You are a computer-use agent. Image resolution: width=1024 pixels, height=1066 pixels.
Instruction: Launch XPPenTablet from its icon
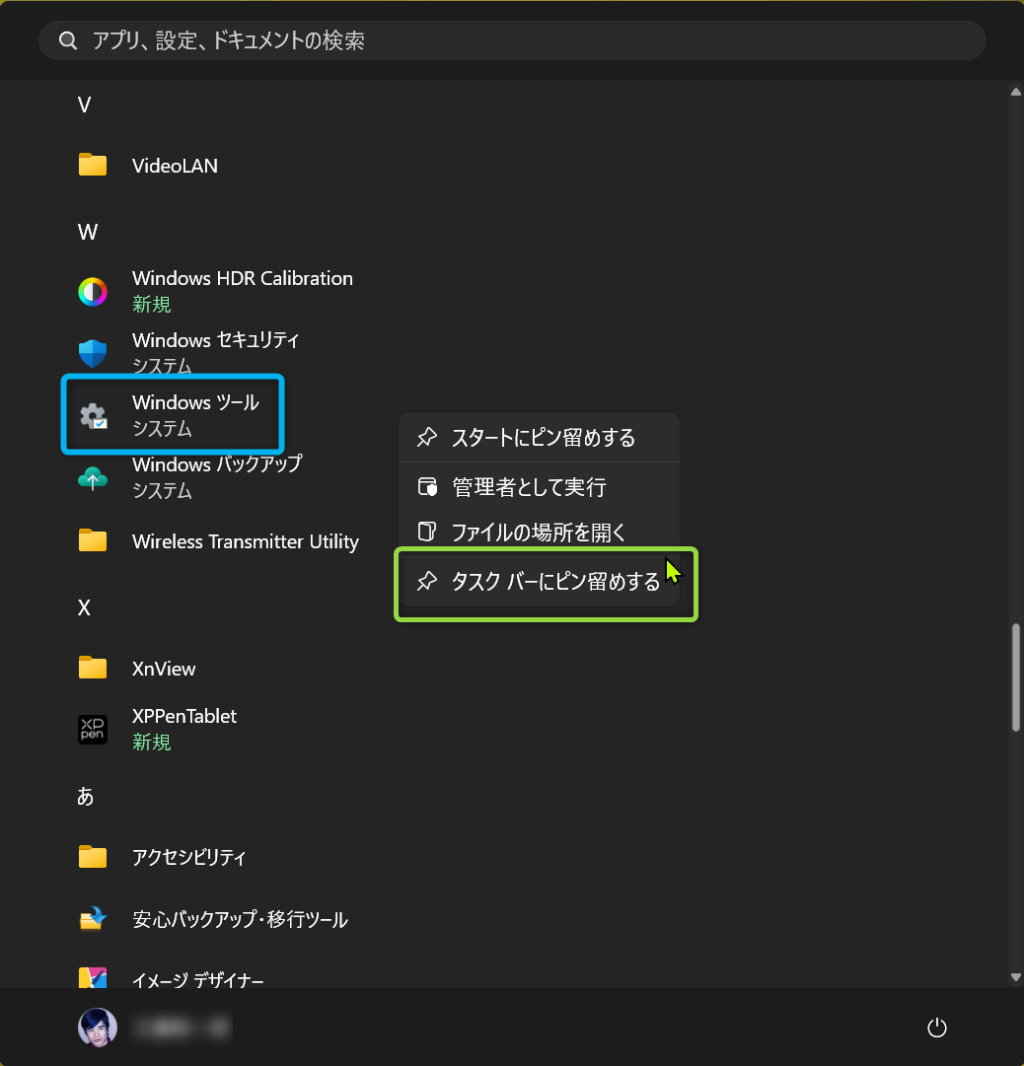coord(93,729)
